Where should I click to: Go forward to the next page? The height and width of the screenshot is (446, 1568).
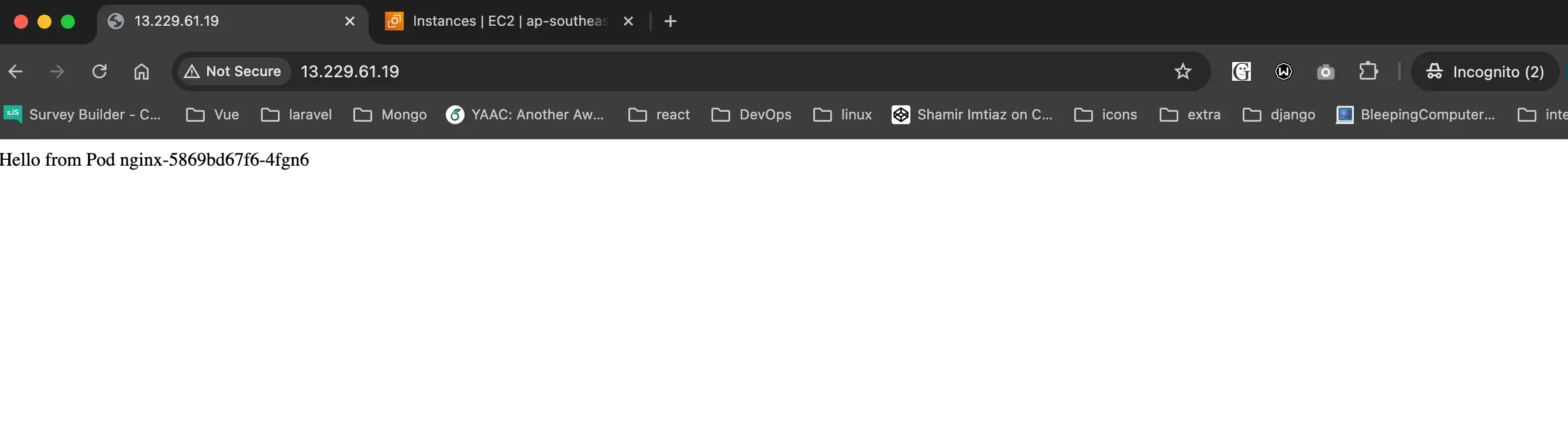click(x=57, y=72)
